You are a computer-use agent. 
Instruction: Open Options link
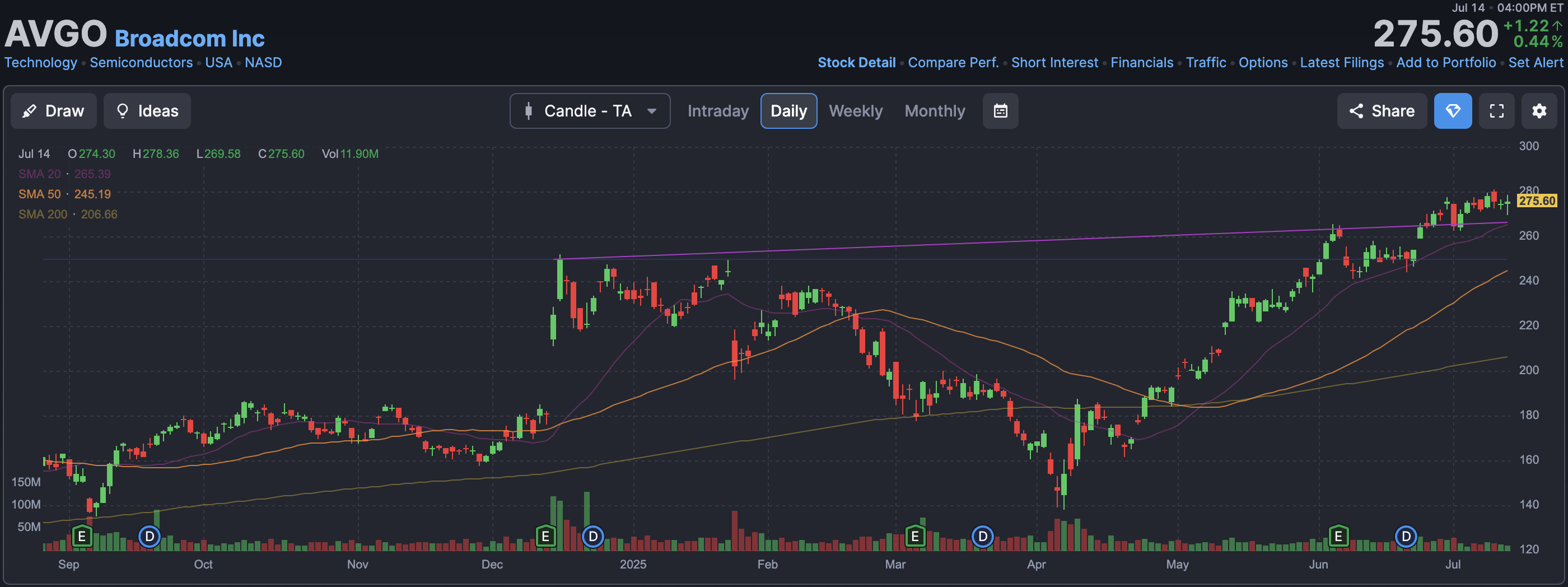point(1262,63)
